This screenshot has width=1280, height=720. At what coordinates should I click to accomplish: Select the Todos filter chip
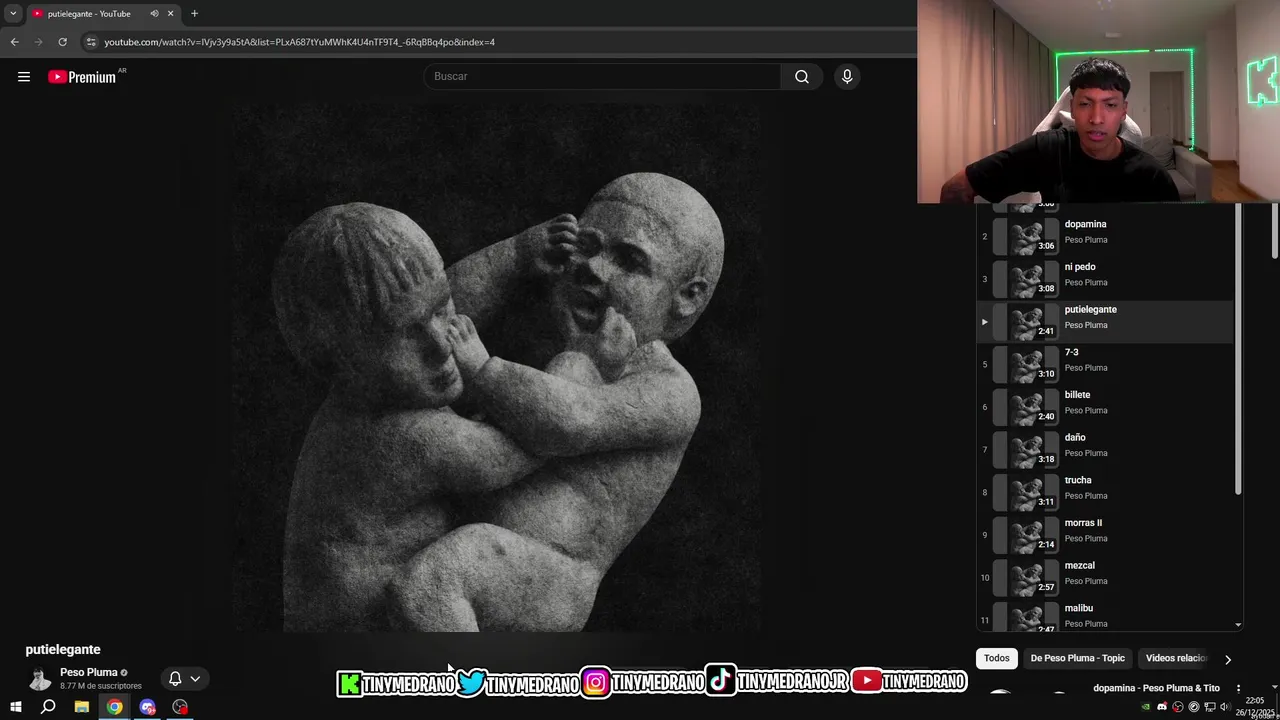[x=997, y=658]
